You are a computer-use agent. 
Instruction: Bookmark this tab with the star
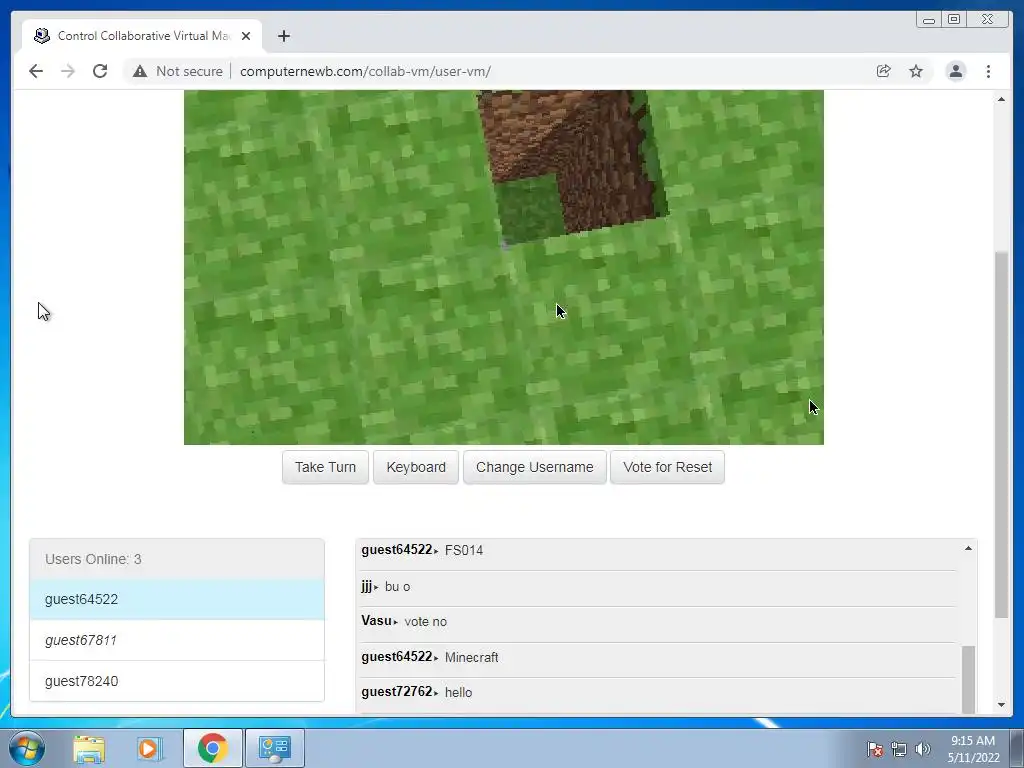click(x=916, y=71)
